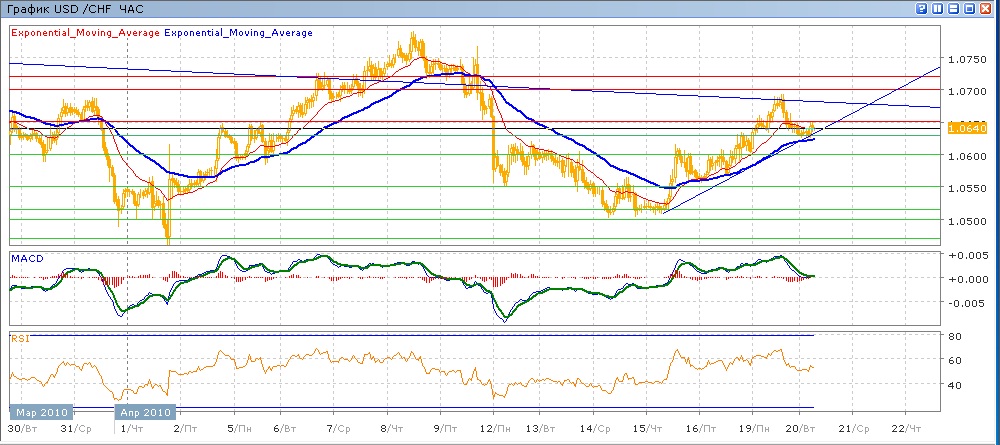Viewport: 1000px width, 445px height.
Task: Close the USD/CHF chart window
Action: [x=987, y=8]
